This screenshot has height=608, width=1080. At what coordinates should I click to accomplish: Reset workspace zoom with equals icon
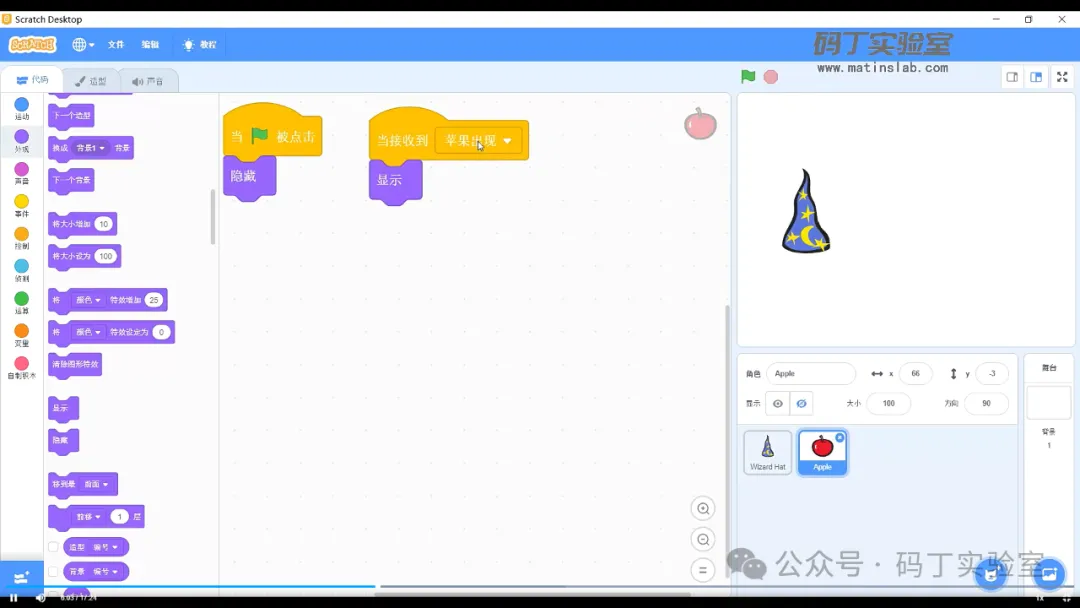[703, 570]
